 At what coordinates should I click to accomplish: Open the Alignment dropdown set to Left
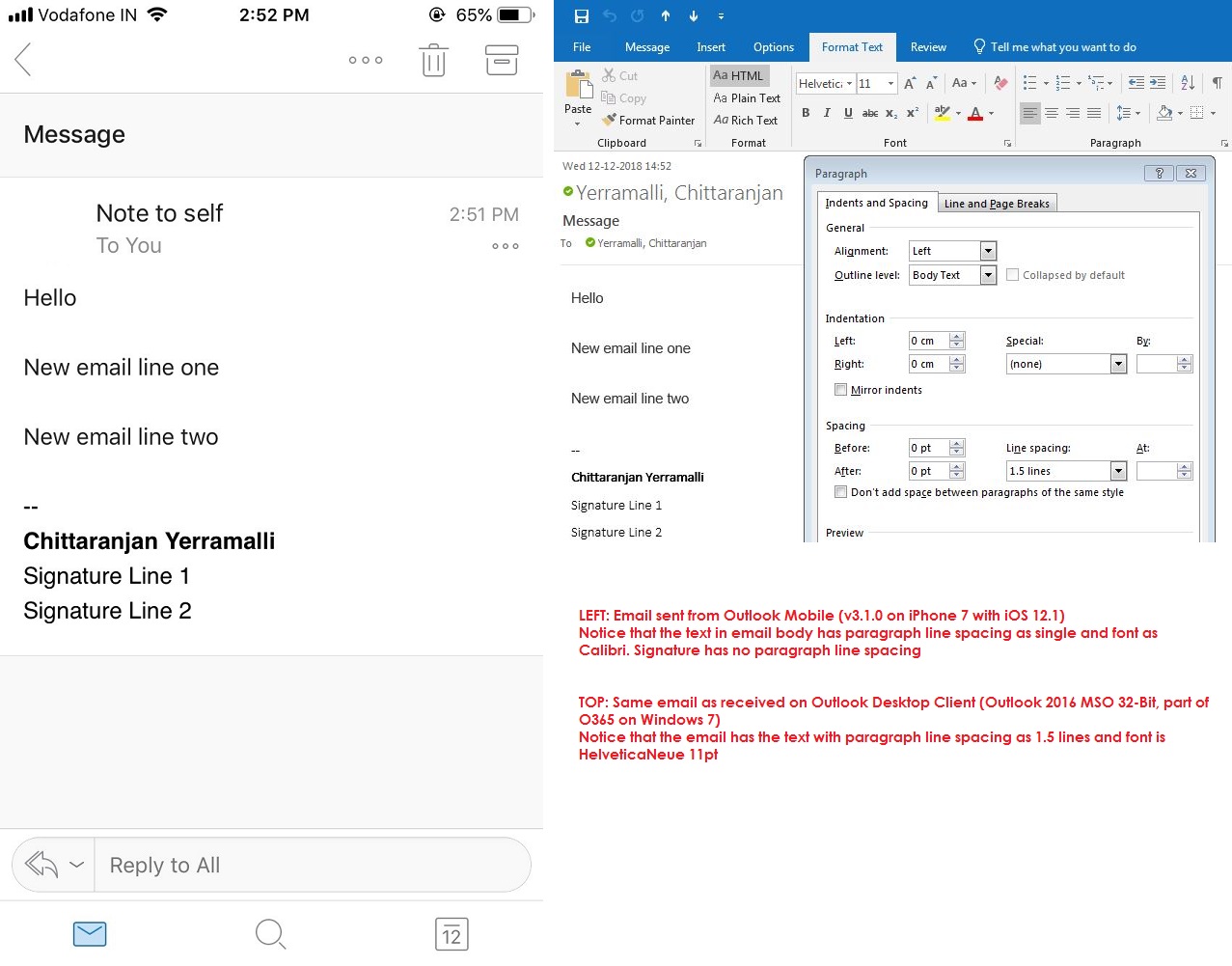(987, 250)
